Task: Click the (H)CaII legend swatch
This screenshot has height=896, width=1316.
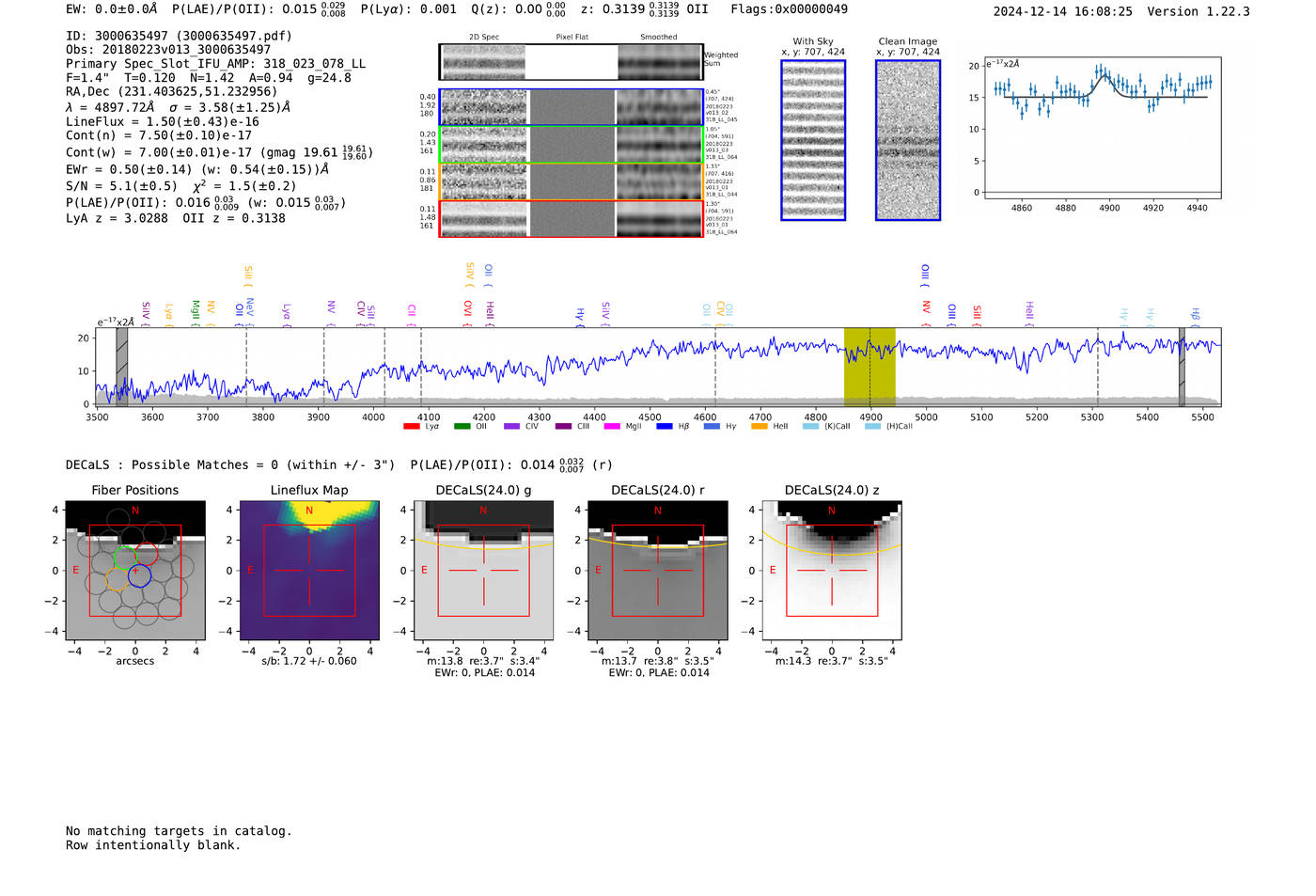Action: (872, 426)
